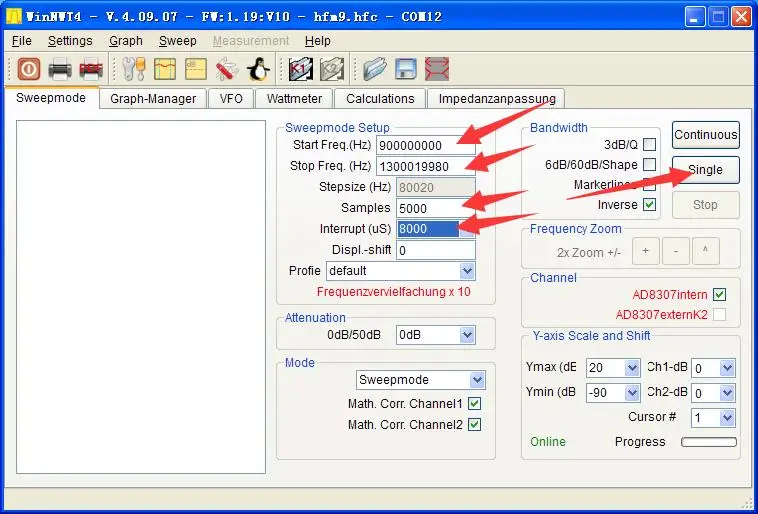Uncheck the Inverse checkbox
Viewport: 758px width, 514px height.
click(650, 205)
